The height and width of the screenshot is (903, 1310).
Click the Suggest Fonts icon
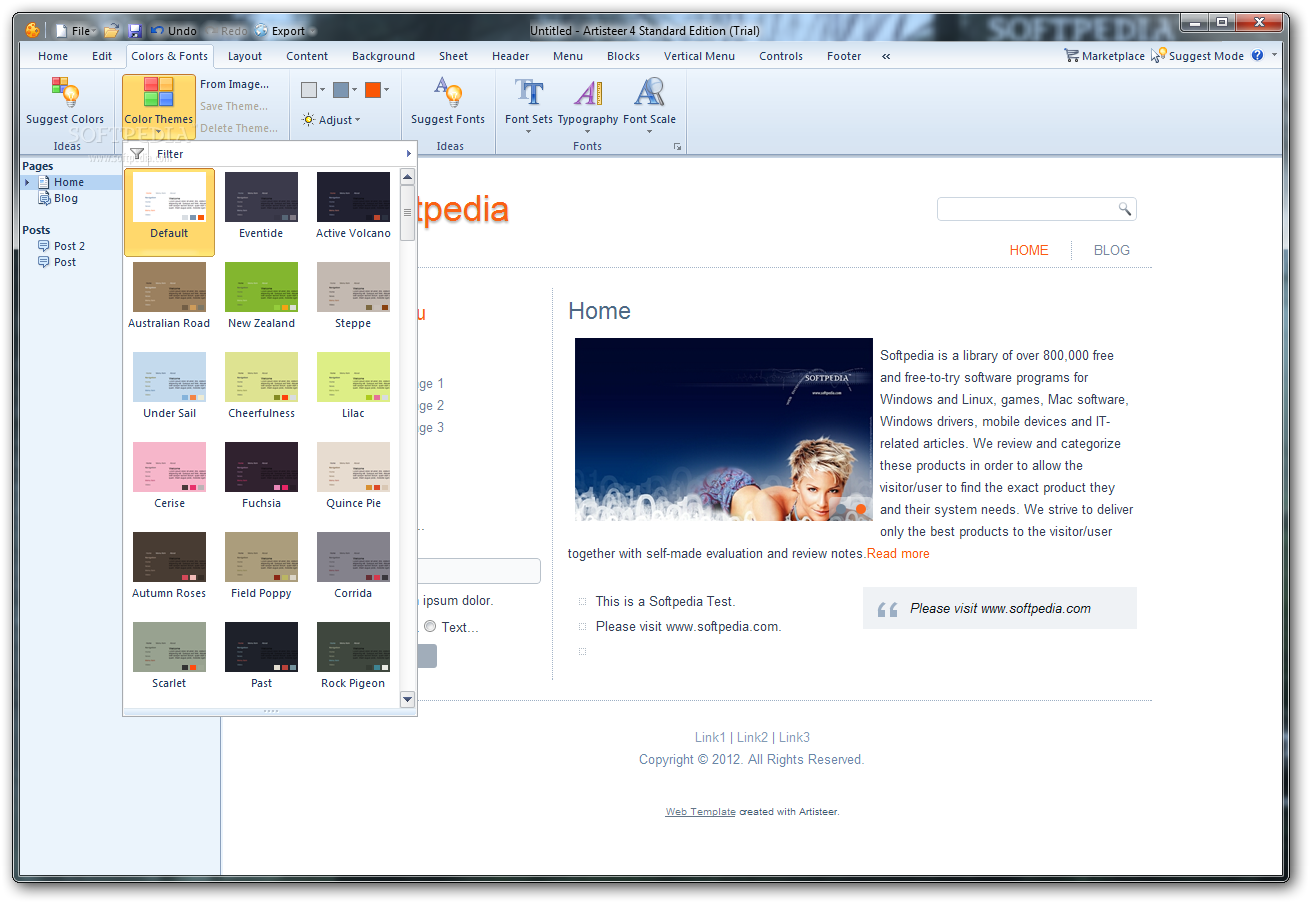pyautogui.click(x=447, y=92)
